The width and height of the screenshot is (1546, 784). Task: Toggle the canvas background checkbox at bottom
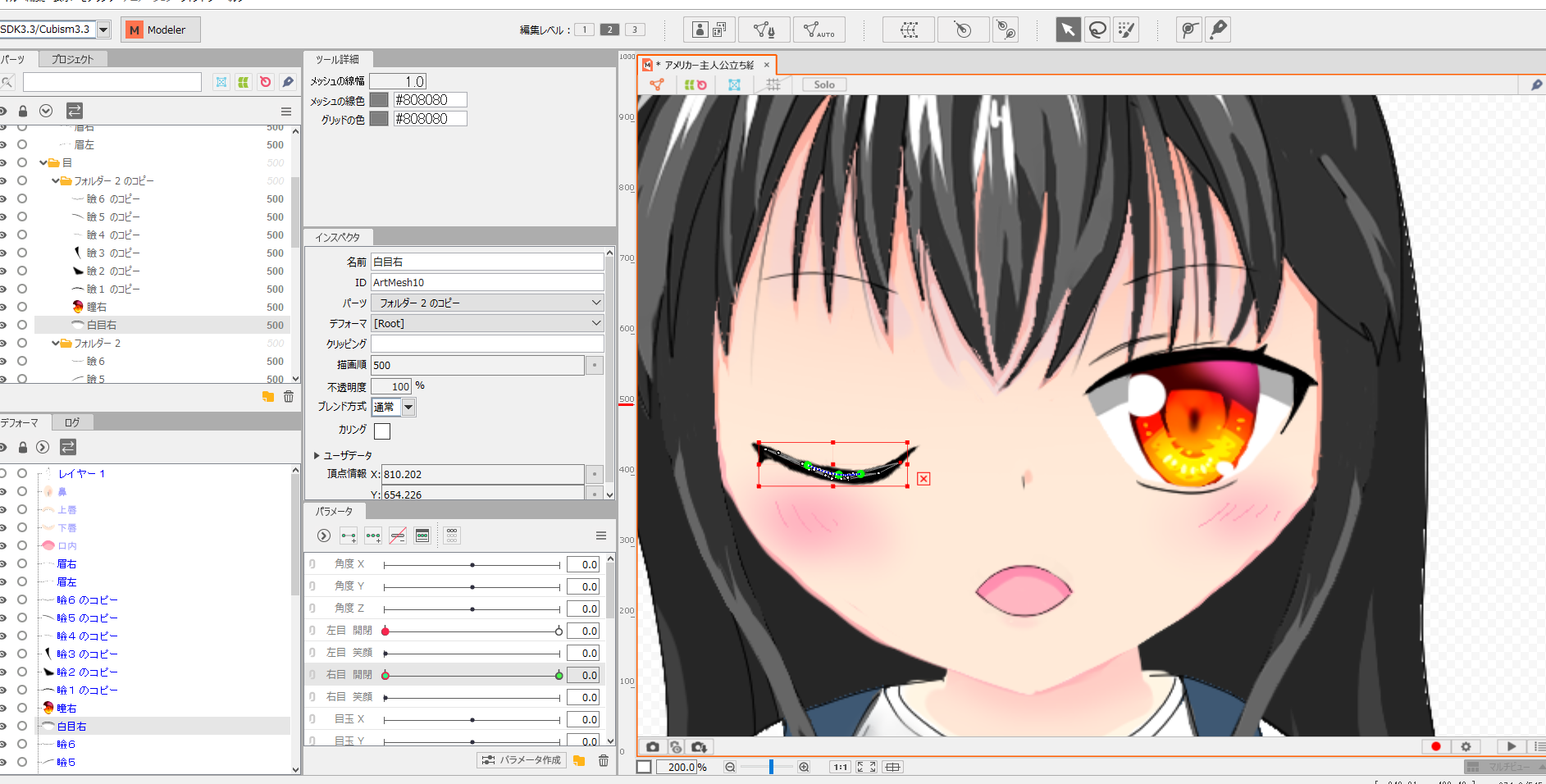coord(644,767)
